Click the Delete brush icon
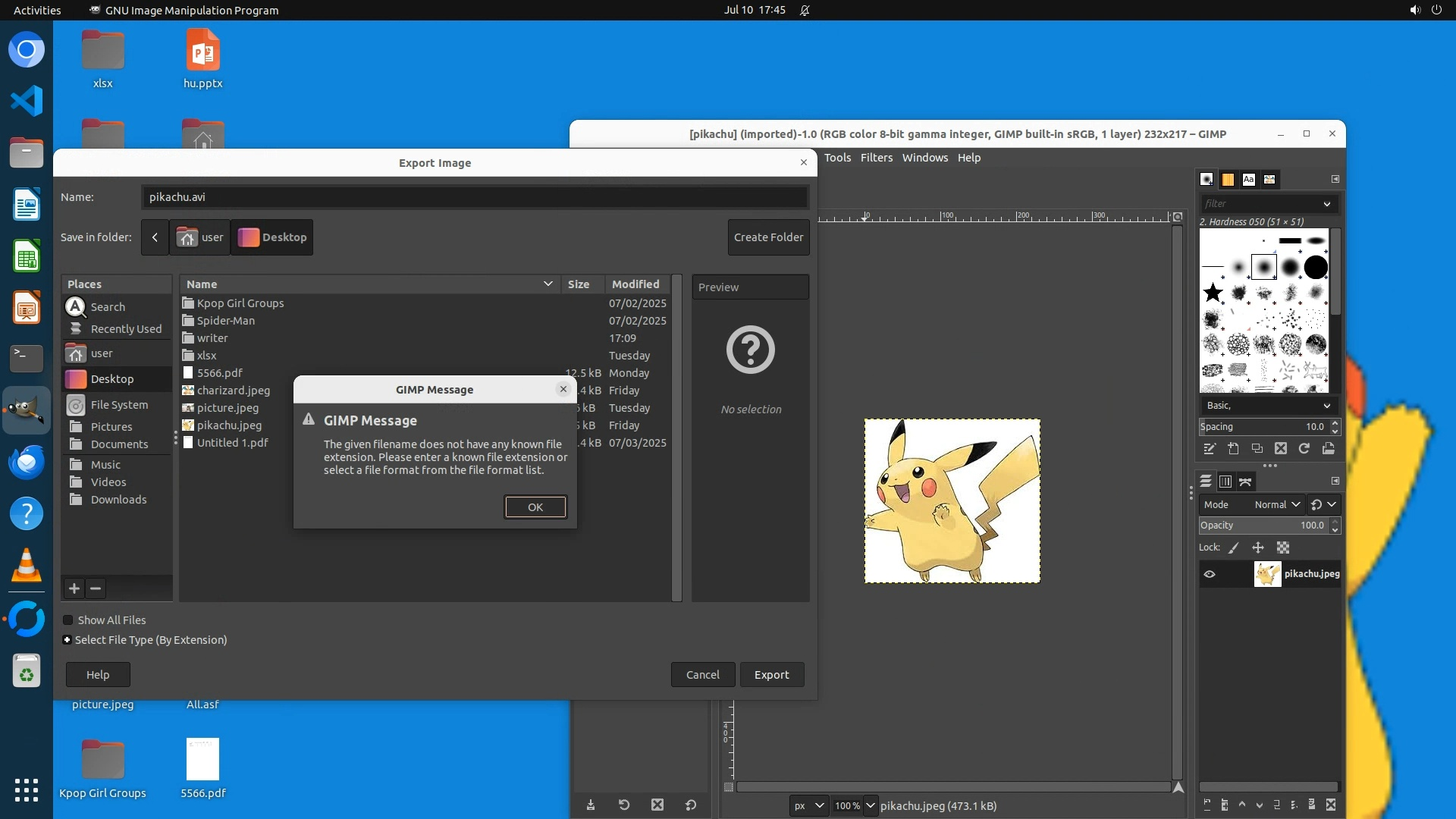Viewport: 1456px width, 819px height. tap(1281, 449)
